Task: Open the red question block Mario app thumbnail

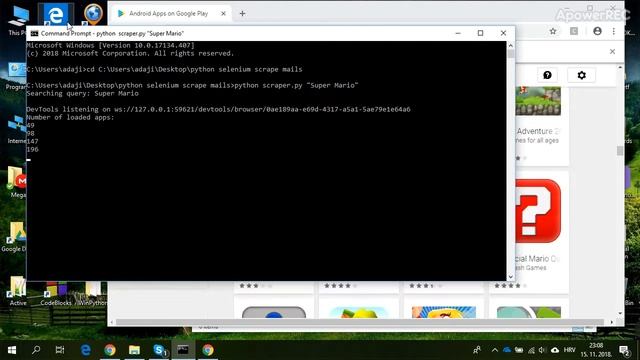Action: 538,211
